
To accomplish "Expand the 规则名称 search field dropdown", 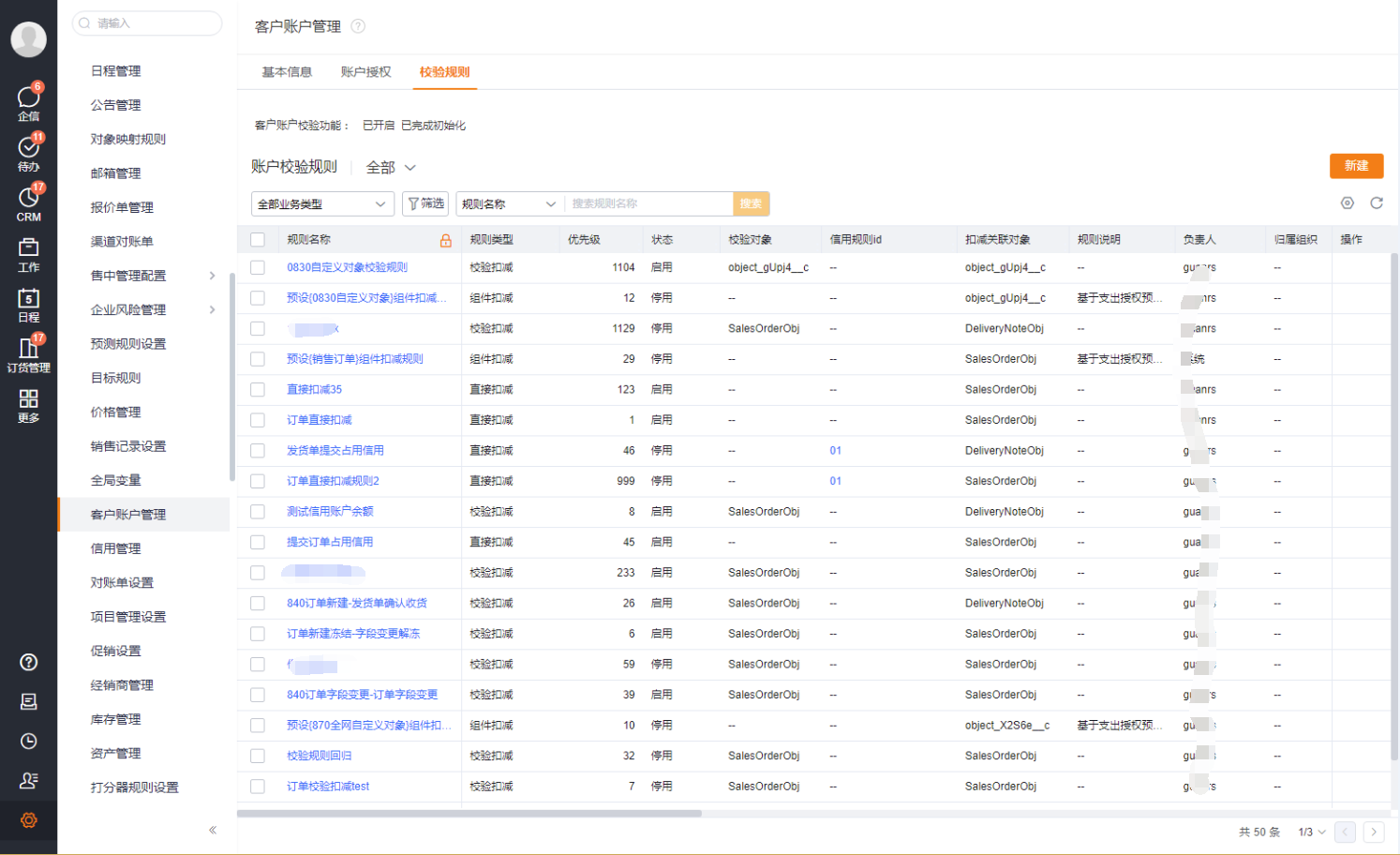I will (x=509, y=204).
